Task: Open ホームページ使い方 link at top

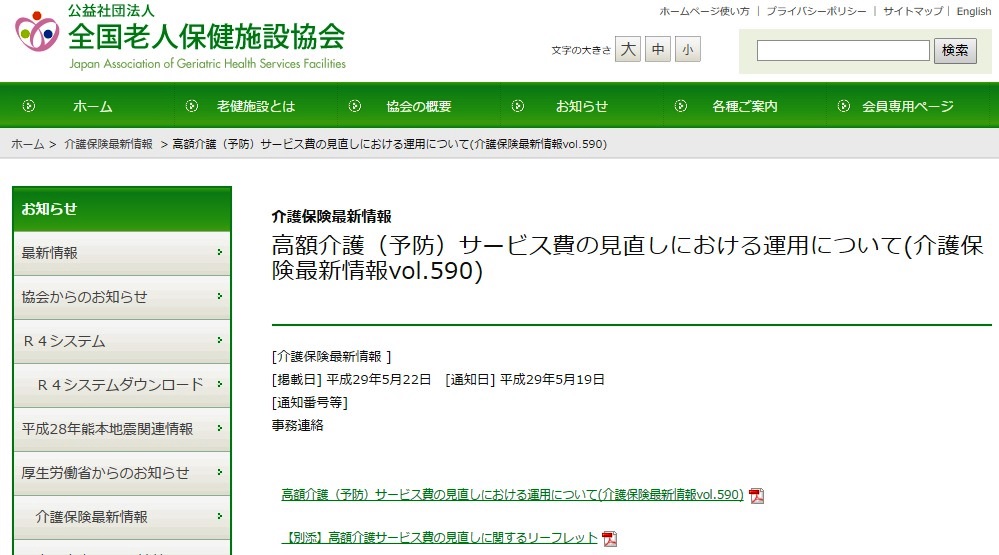Action: pyautogui.click(x=704, y=11)
